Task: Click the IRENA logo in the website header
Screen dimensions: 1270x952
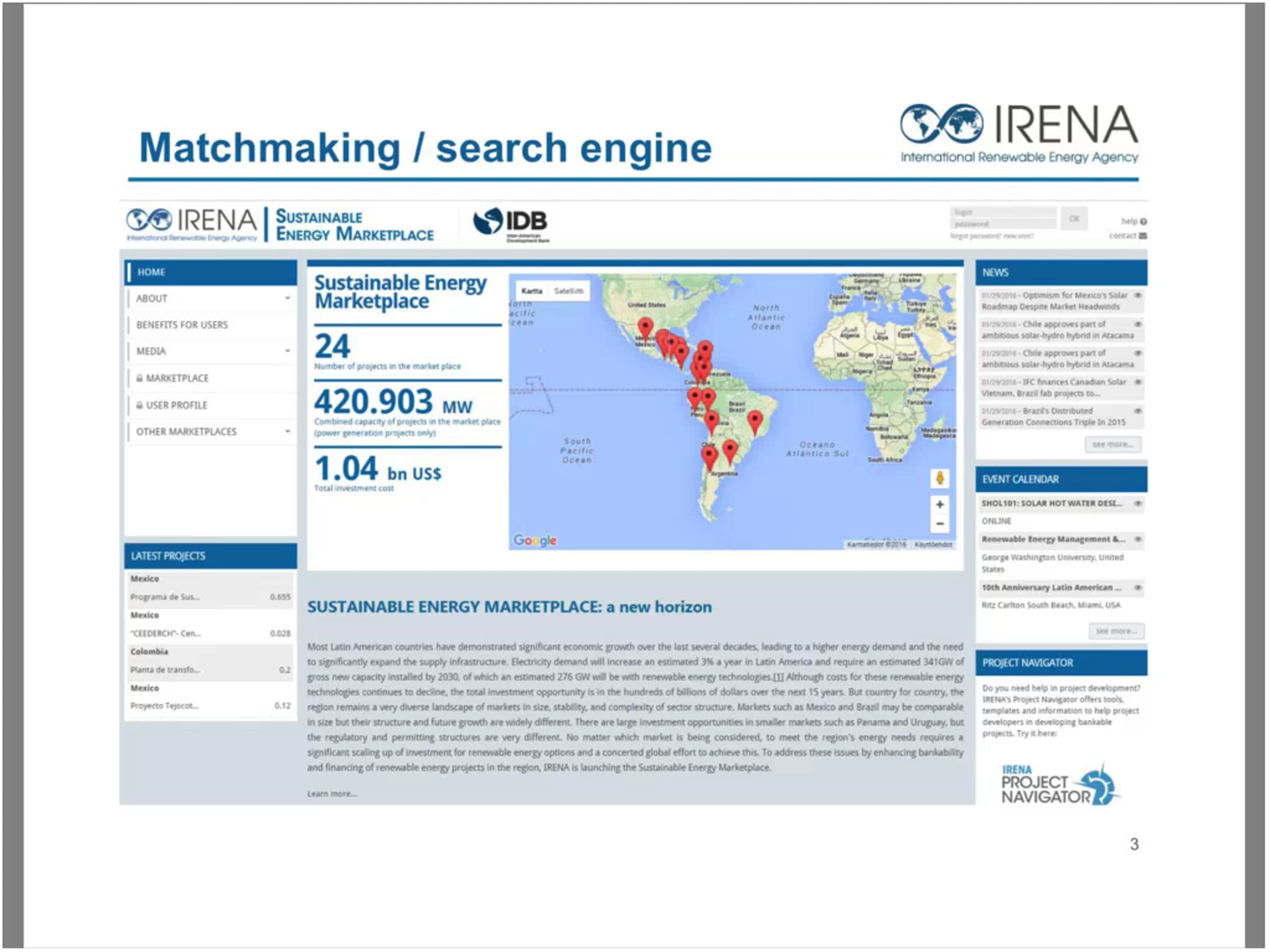Action: (192, 224)
